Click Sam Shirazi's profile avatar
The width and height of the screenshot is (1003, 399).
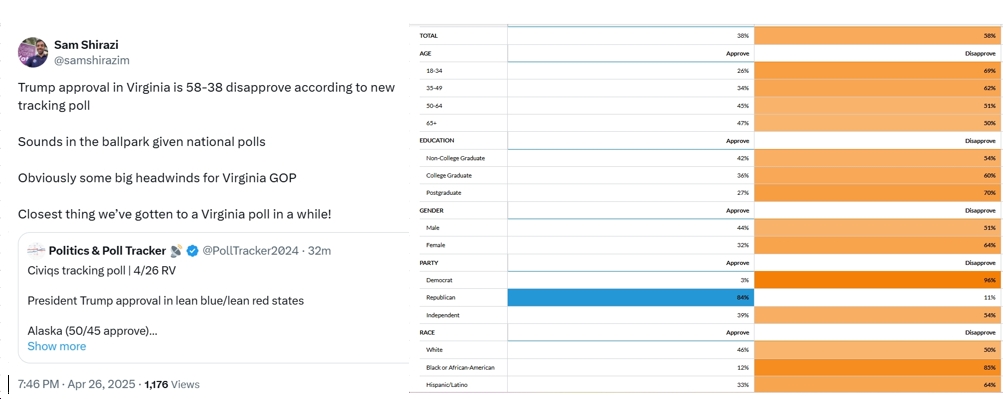[x=33, y=52]
